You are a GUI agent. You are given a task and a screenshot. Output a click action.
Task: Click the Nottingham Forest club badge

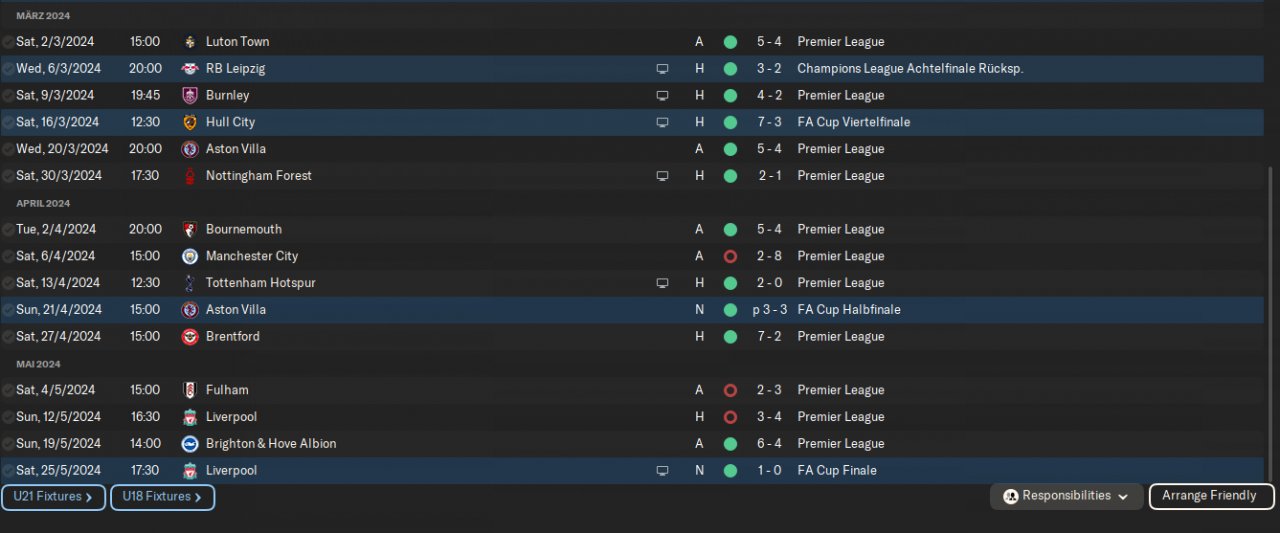click(190, 176)
